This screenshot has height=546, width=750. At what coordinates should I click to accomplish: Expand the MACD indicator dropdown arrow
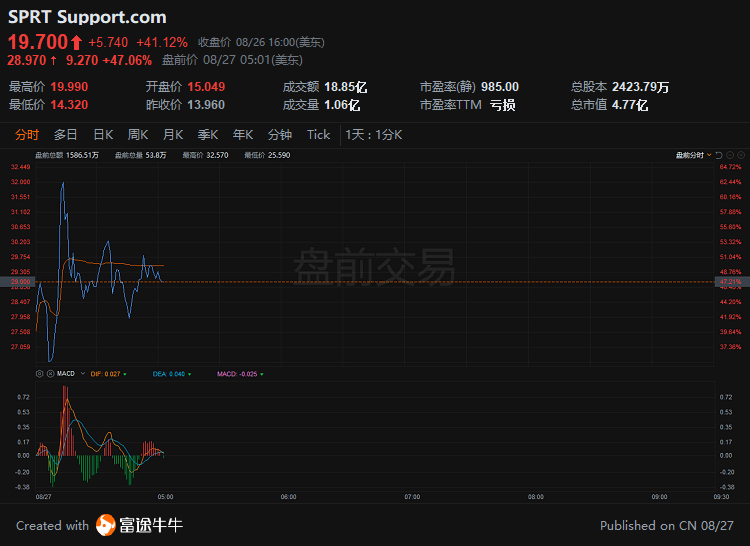(82, 373)
